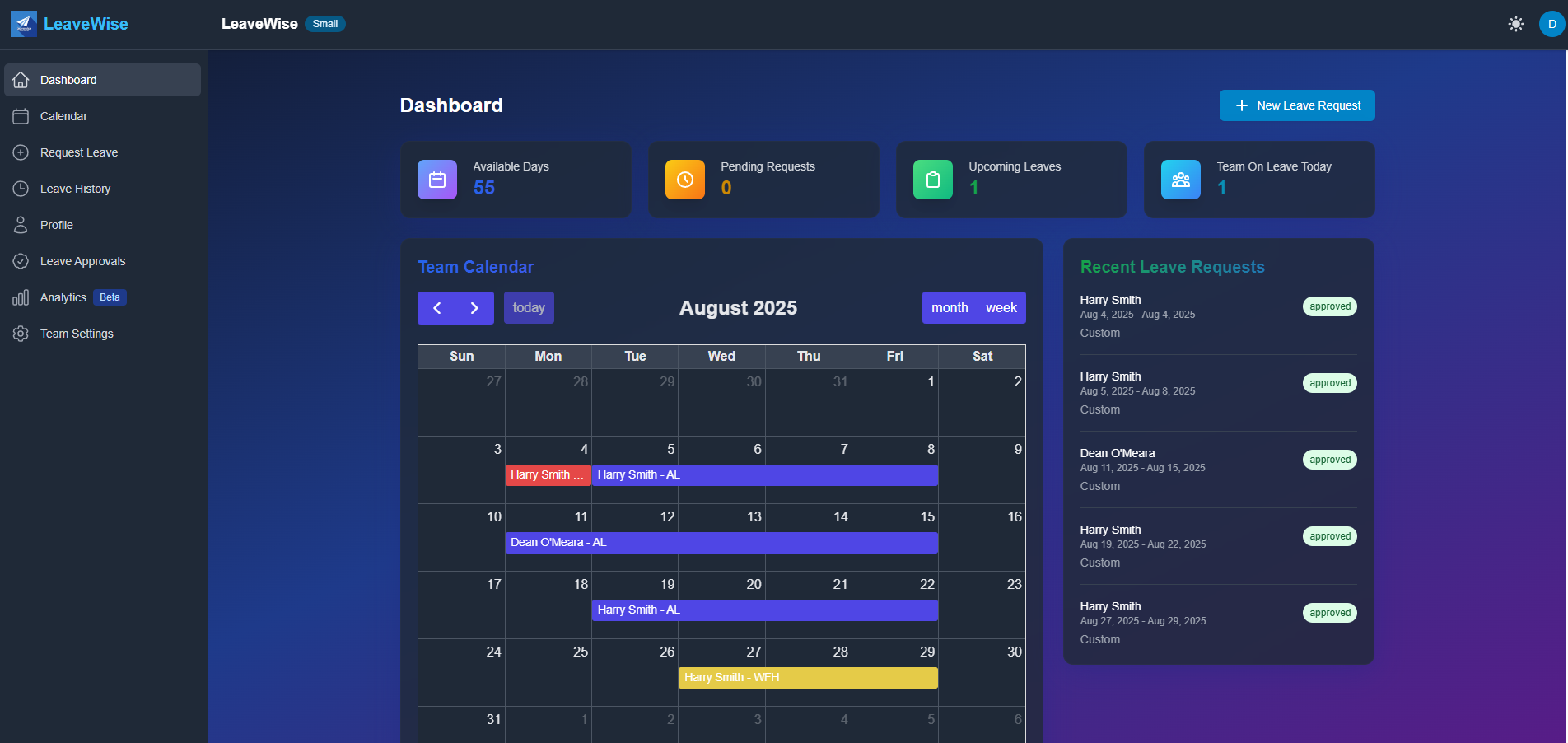Click the Analytics bar chart icon
The height and width of the screenshot is (743, 1568).
tap(21, 297)
